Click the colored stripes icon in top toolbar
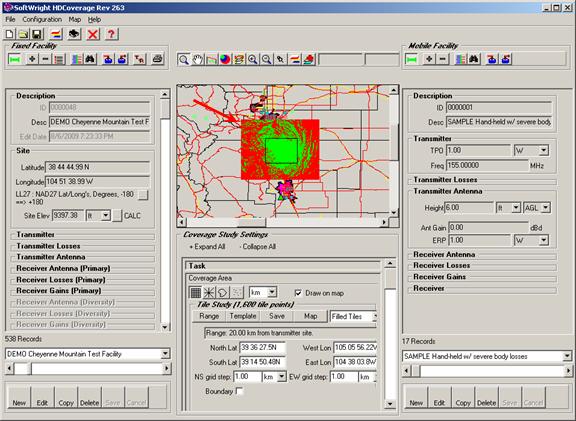576x421 pixels. click(x=56, y=34)
